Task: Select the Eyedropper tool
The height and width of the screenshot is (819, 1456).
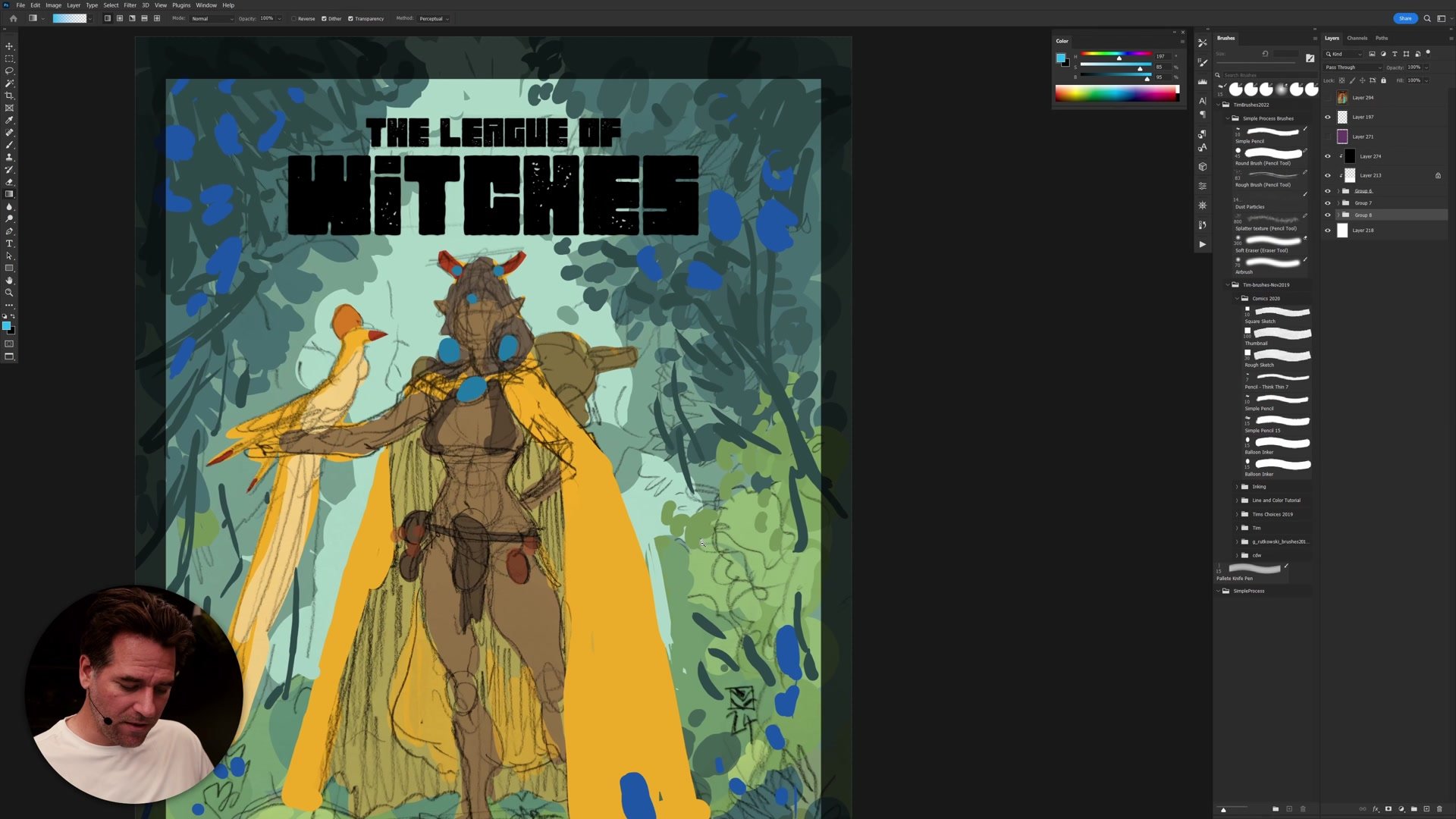Action: [x=10, y=120]
